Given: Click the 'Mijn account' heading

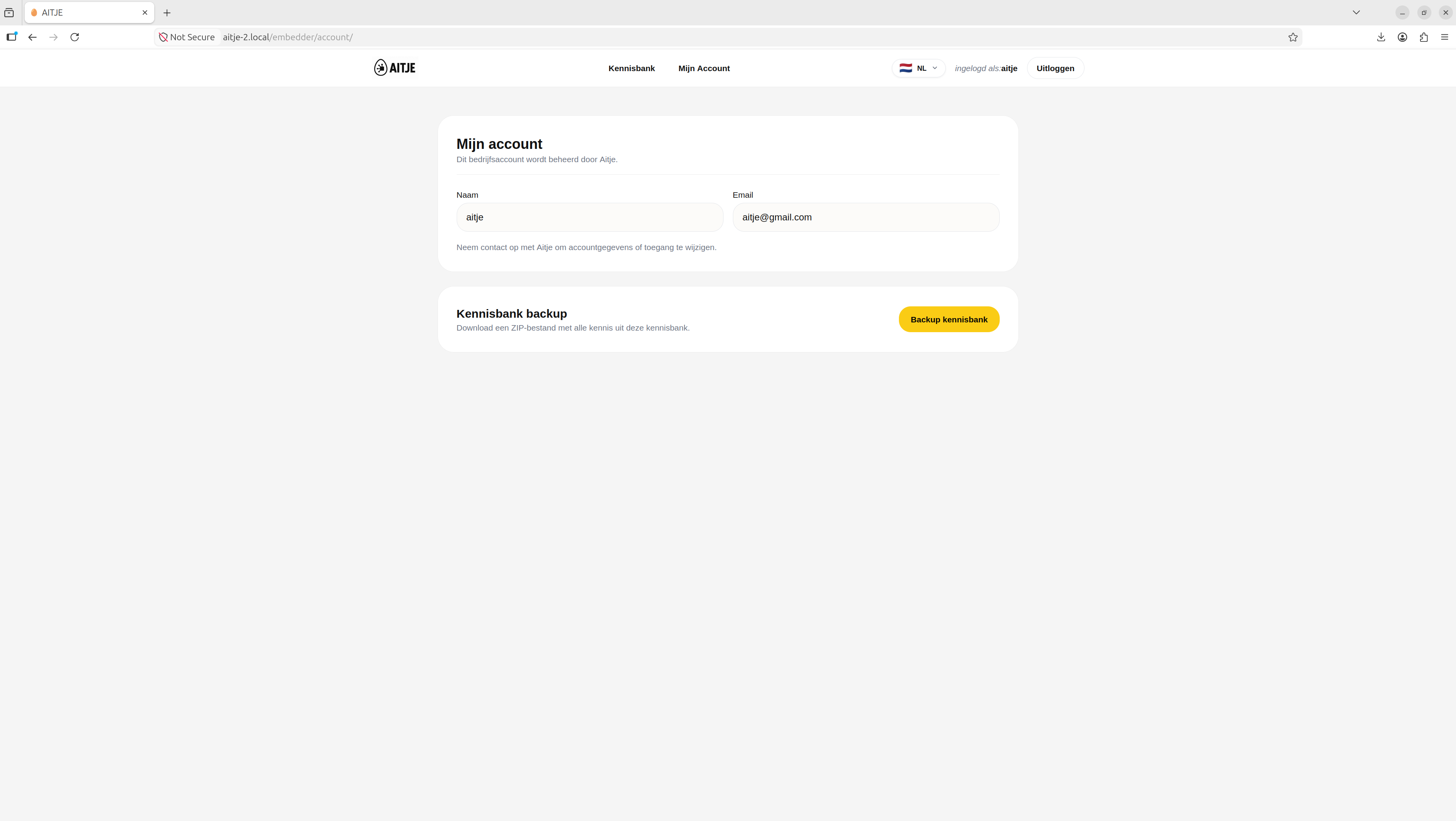Looking at the screenshot, I should coord(499,144).
